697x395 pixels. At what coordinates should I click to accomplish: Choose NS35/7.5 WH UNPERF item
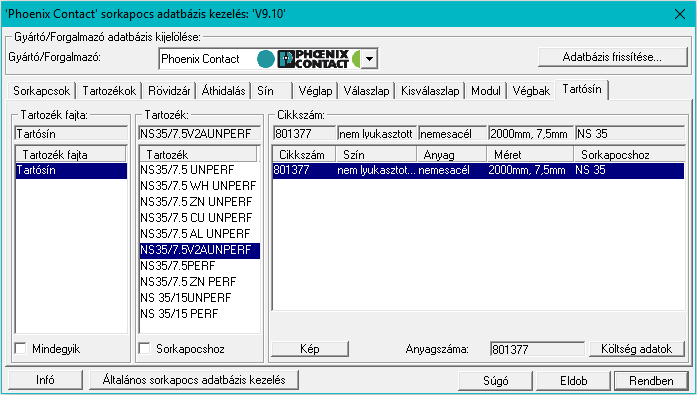point(199,186)
